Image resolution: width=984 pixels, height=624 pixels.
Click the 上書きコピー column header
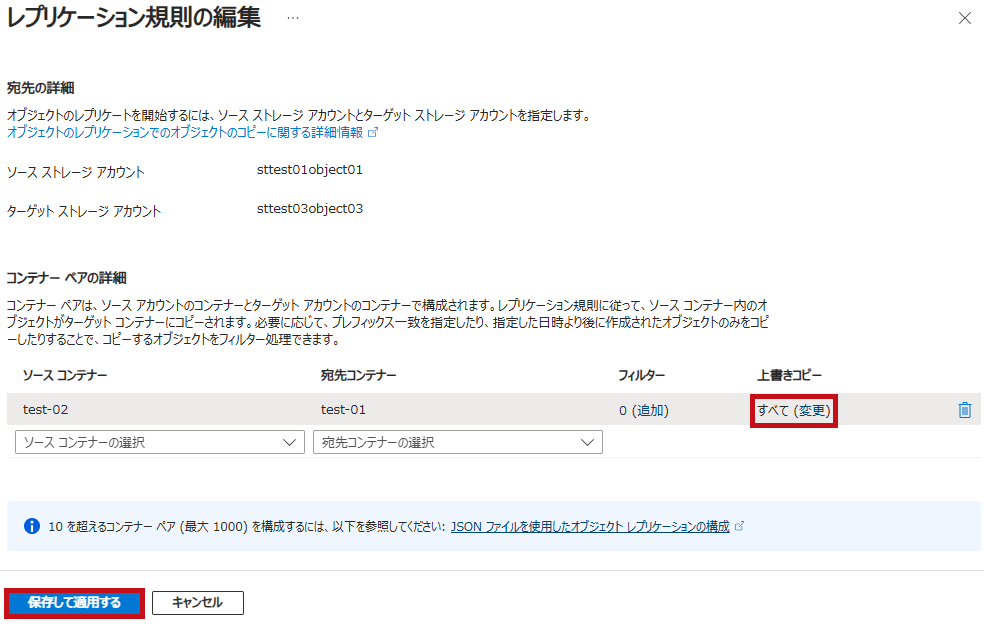(x=789, y=375)
